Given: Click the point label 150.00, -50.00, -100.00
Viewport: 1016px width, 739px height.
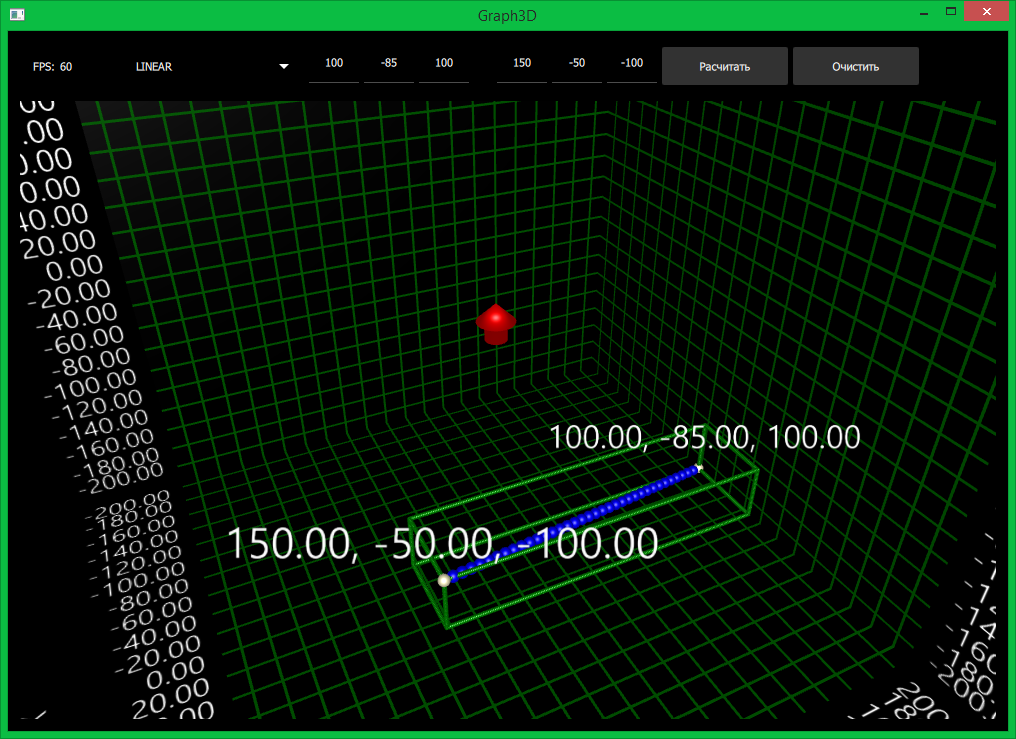Looking at the screenshot, I should 443,543.
